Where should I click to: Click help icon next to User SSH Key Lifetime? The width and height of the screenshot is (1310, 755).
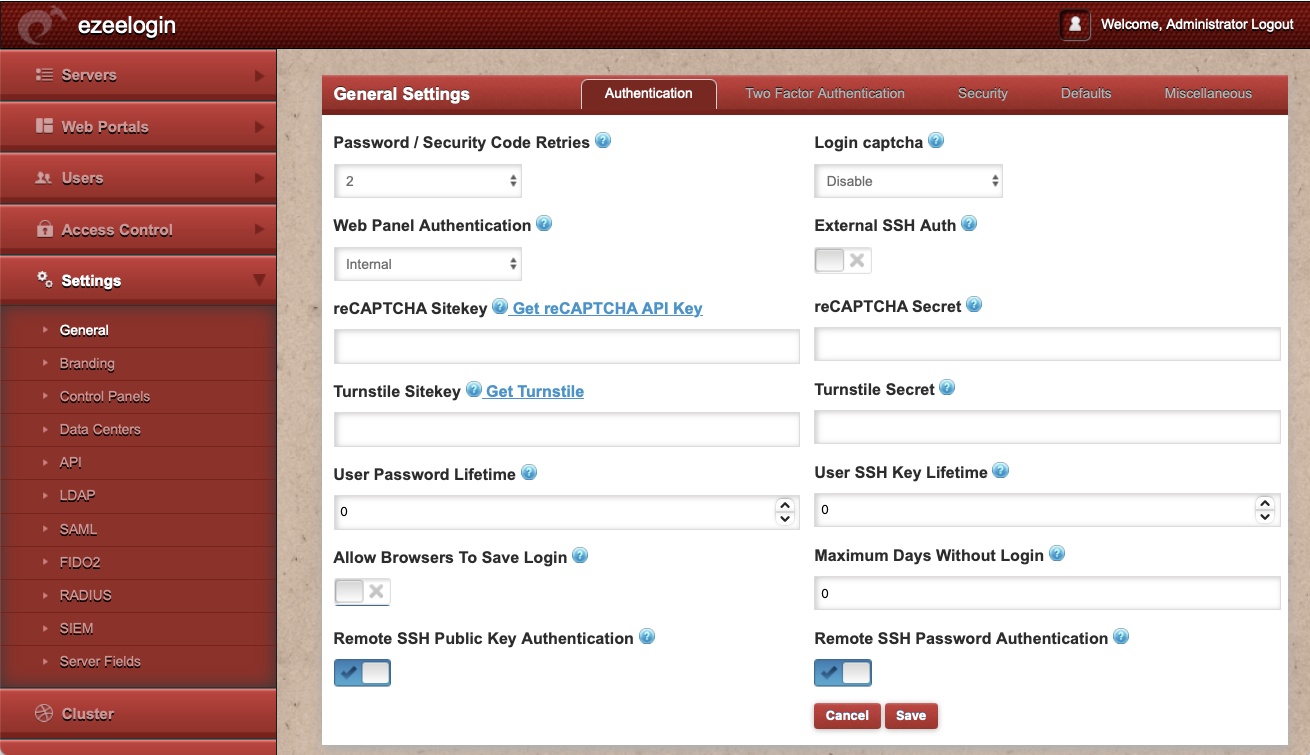coord(1000,471)
